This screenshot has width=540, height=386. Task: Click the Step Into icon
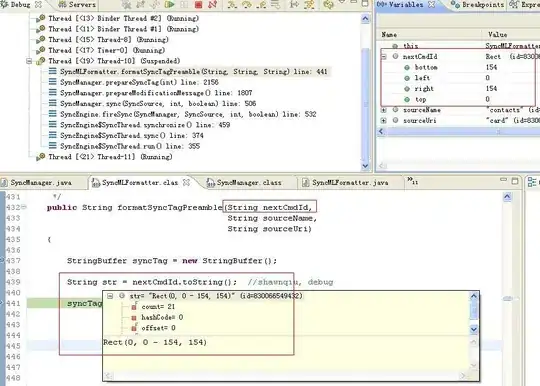pyautogui.click(x=232, y=4)
